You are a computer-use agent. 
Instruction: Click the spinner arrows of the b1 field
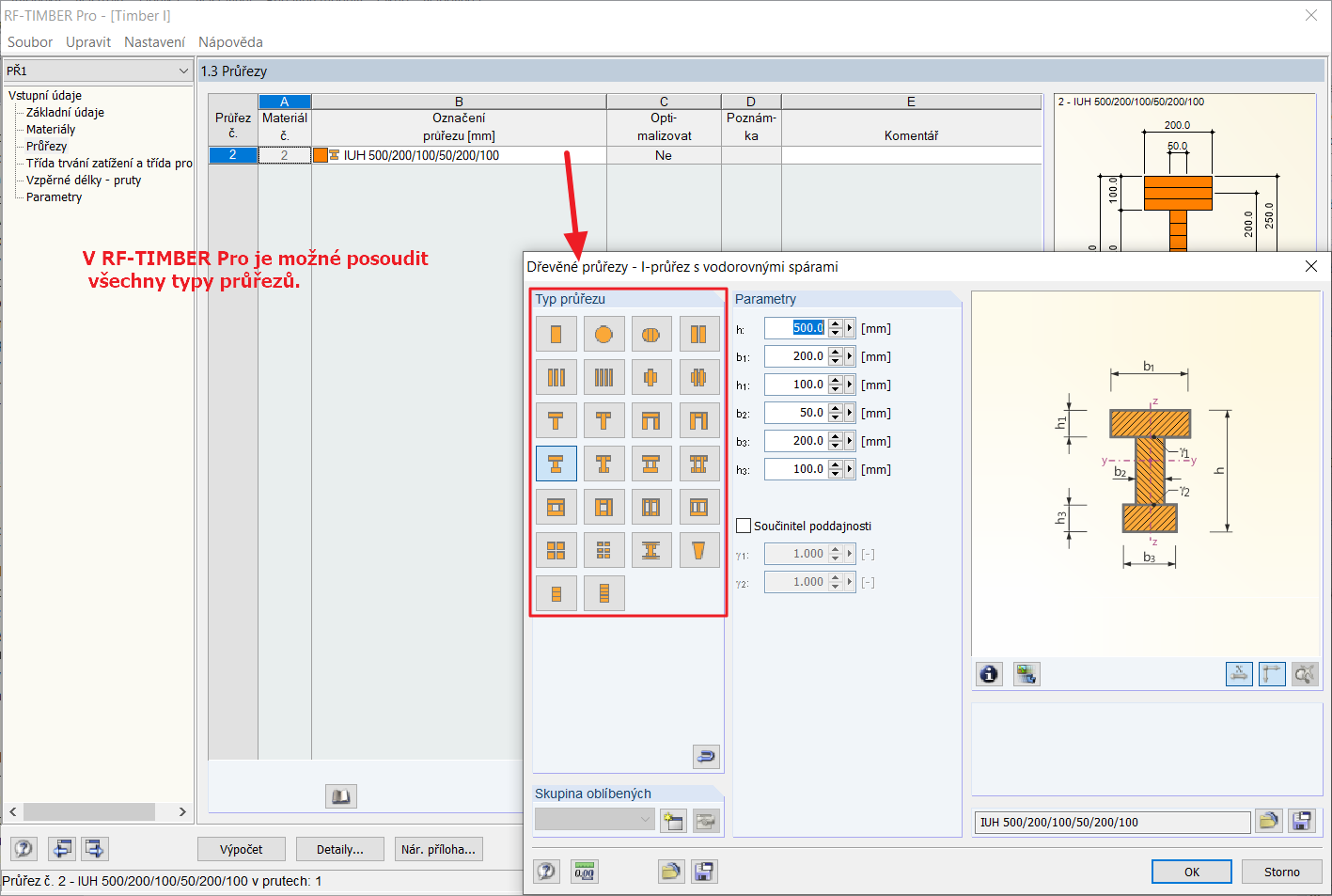tap(835, 356)
